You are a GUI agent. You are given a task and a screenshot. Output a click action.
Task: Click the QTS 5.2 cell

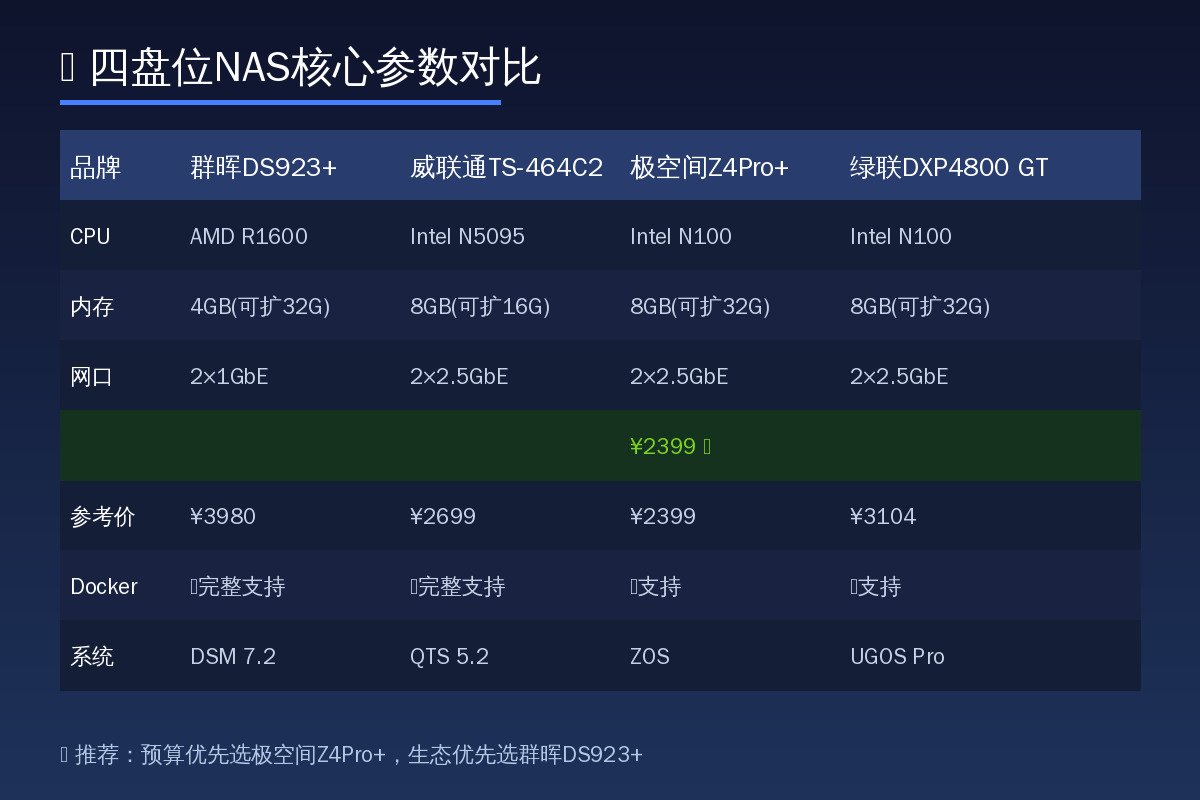tap(450, 657)
